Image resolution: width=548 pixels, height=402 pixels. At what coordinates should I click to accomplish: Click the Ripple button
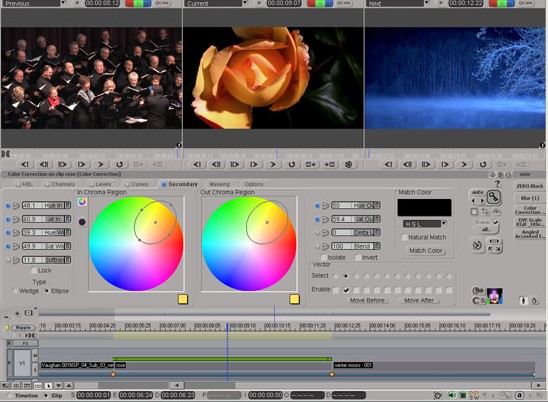coord(23,328)
